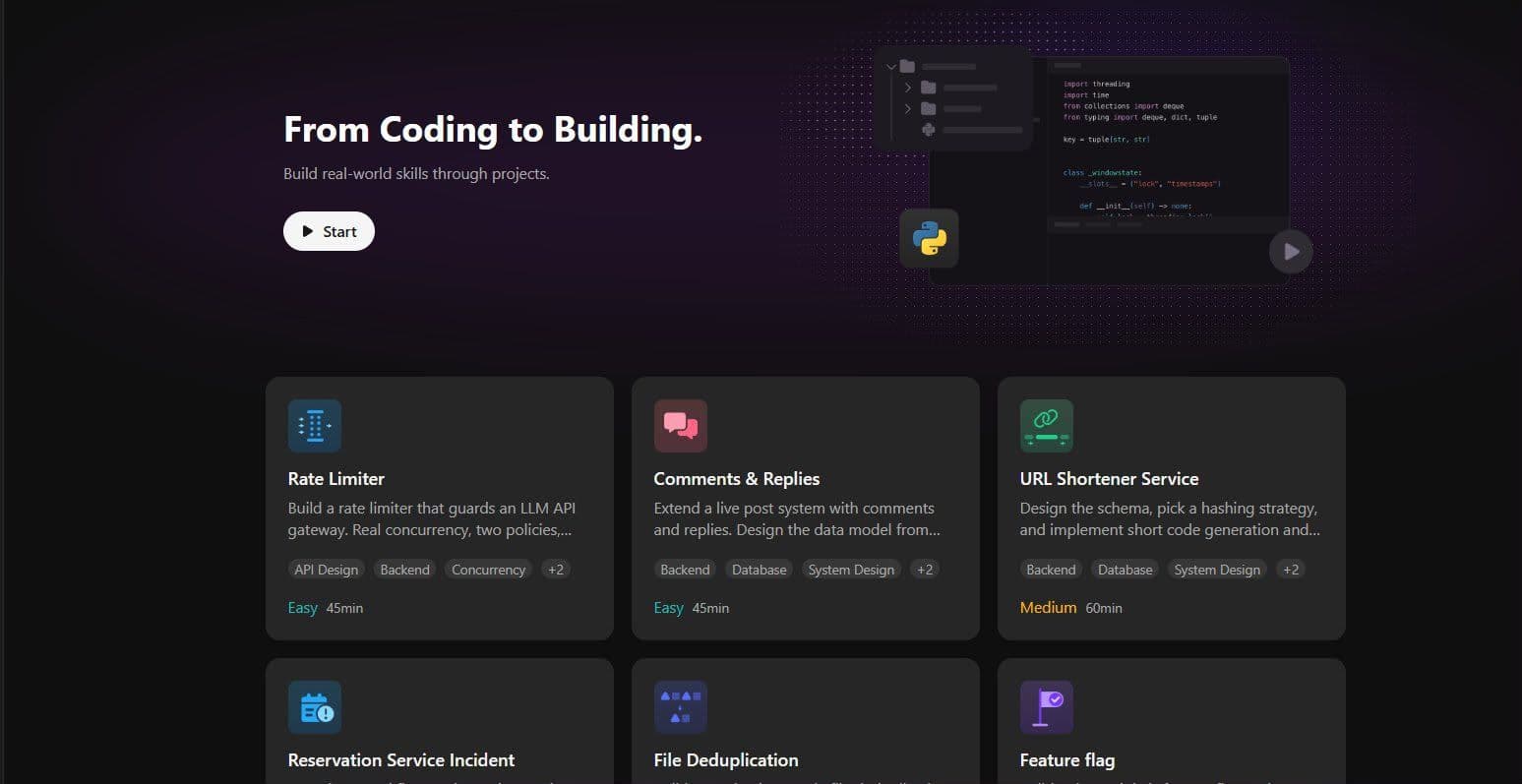Click the Easy difficulty label on Comments & Replies
This screenshot has height=784, width=1522.
click(x=669, y=608)
